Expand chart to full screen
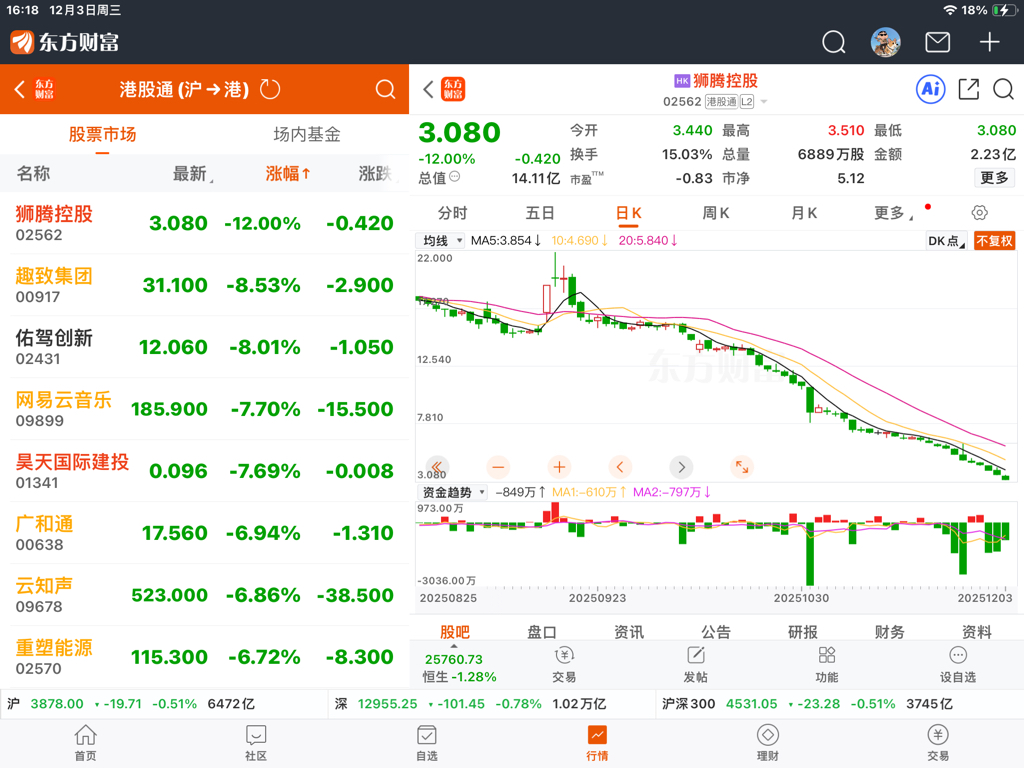 742,467
